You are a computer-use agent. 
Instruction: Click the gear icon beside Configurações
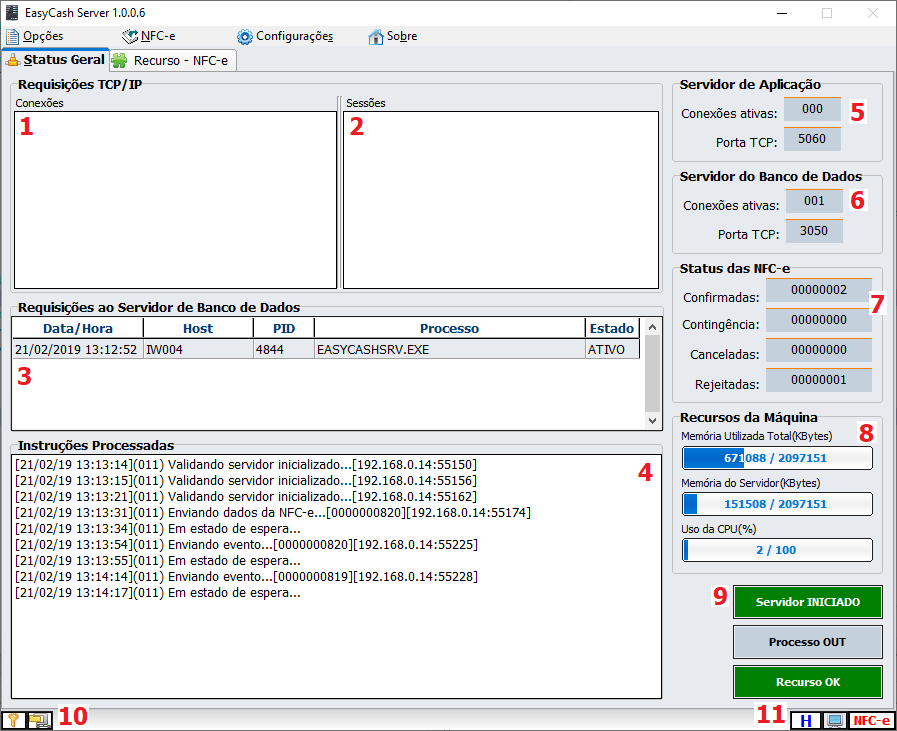click(245, 37)
